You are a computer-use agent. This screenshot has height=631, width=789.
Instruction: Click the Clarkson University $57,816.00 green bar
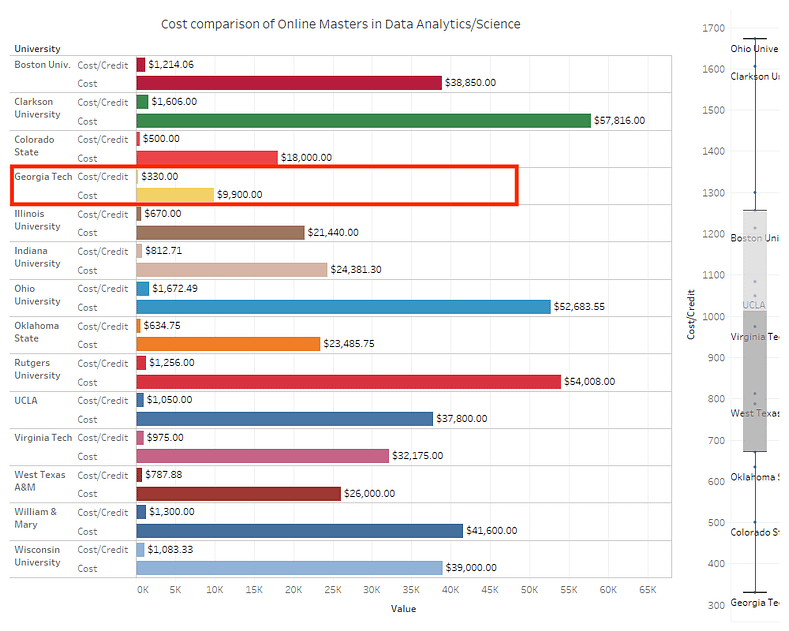(x=363, y=121)
